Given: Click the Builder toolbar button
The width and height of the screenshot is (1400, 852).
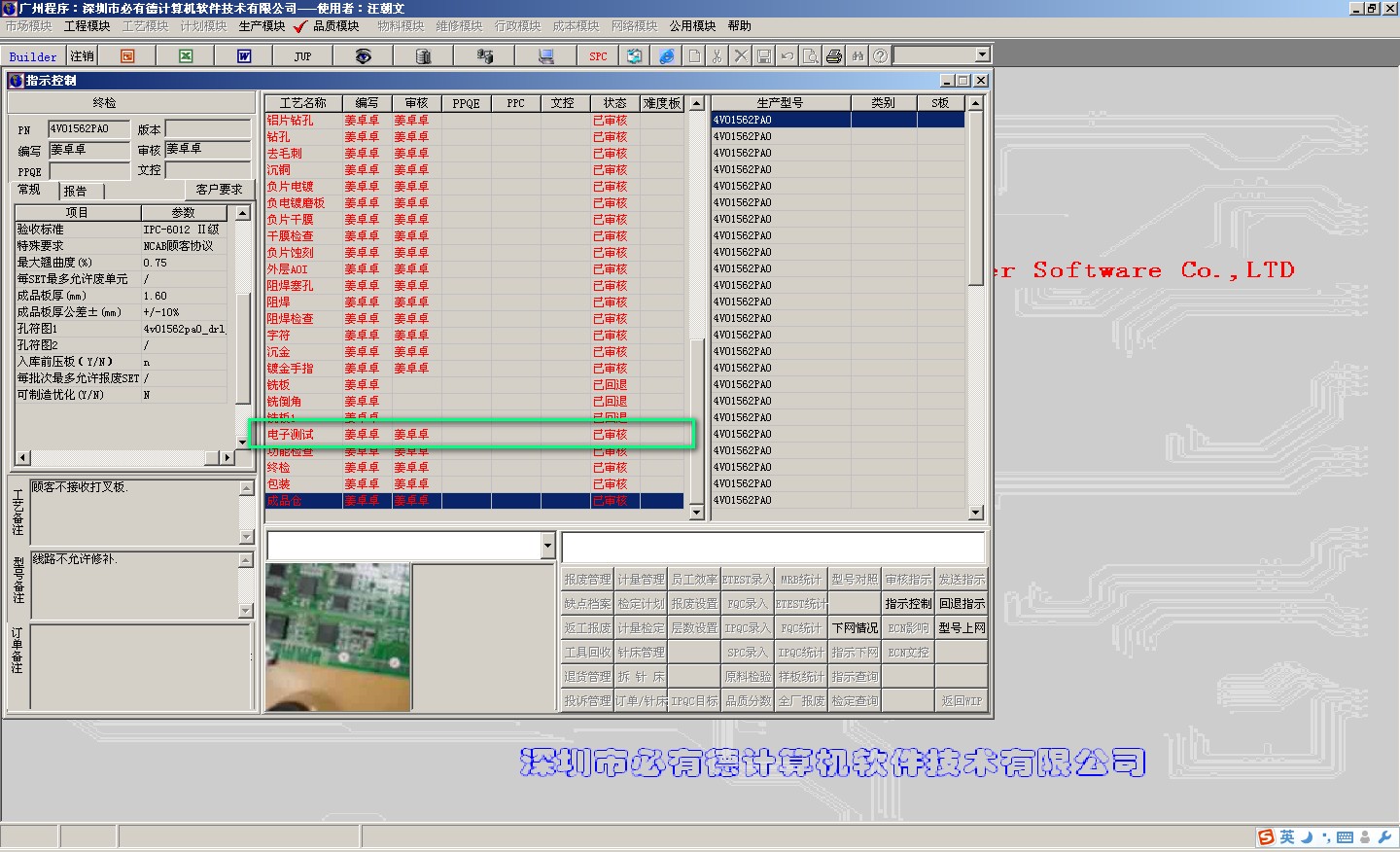Looking at the screenshot, I should point(33,56).
